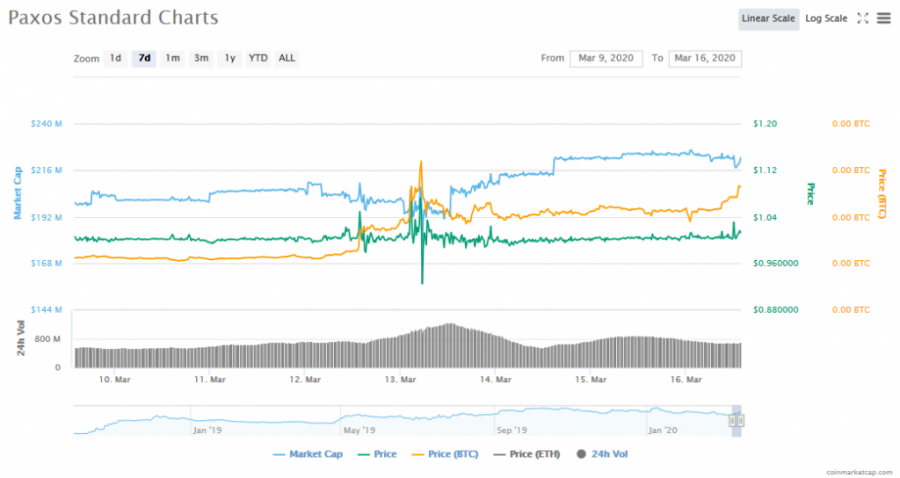Click navigator timeline near Sep '19
This screenshot has width=900, height=478.
[512, 430]
